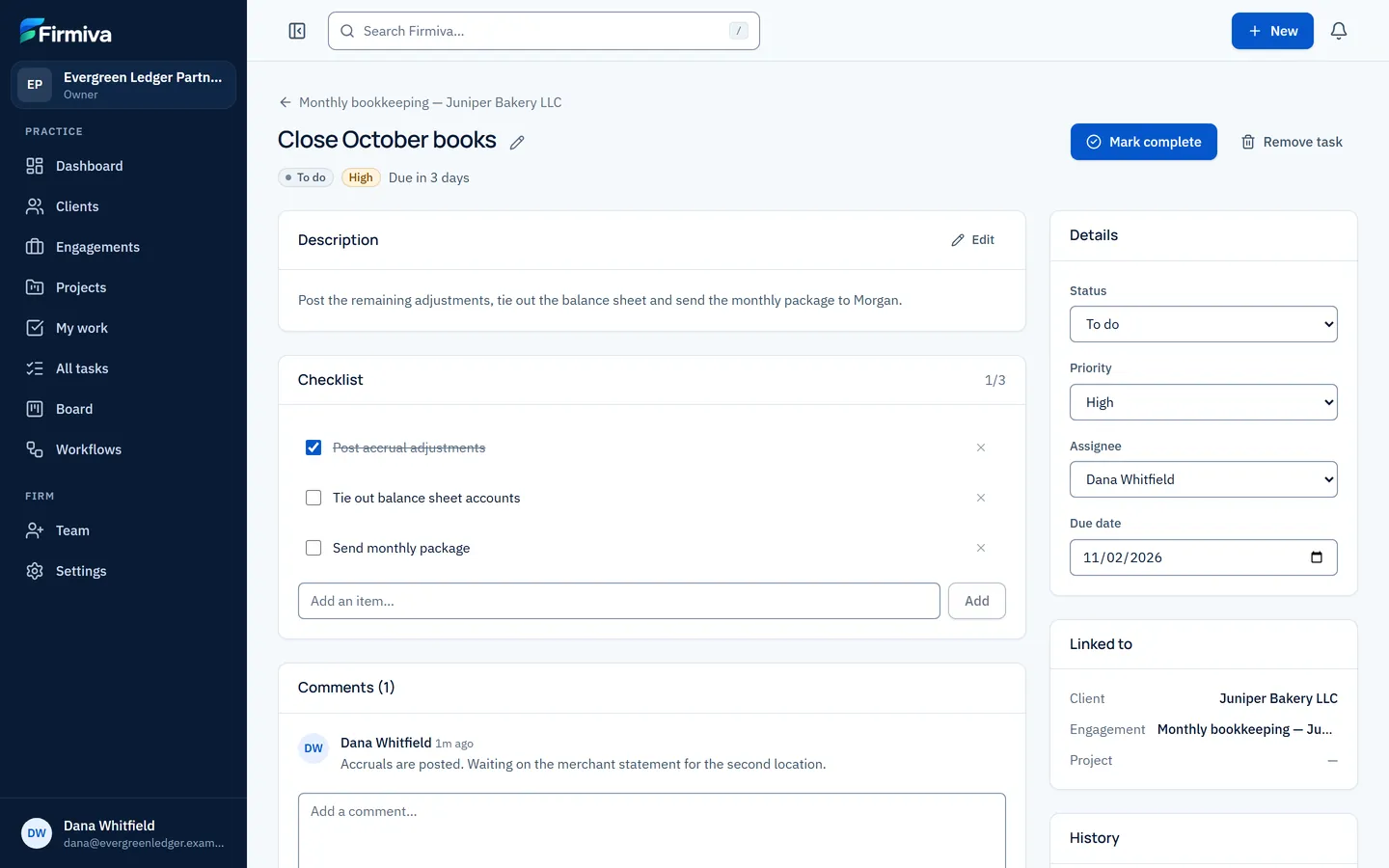Choose a different Assignee from the dropdown

point(1204,479)
